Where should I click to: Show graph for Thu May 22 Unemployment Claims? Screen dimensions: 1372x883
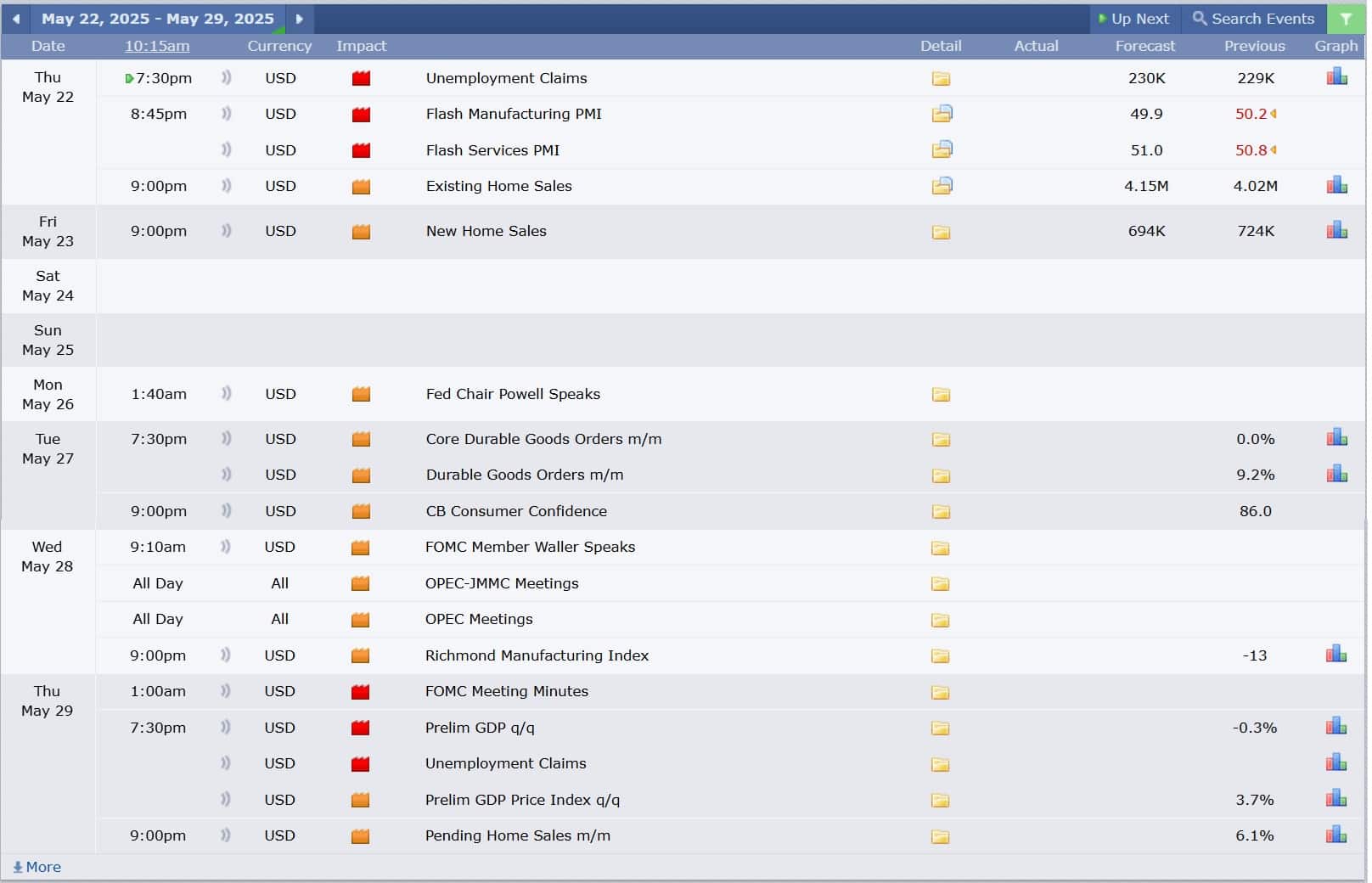1337,77
